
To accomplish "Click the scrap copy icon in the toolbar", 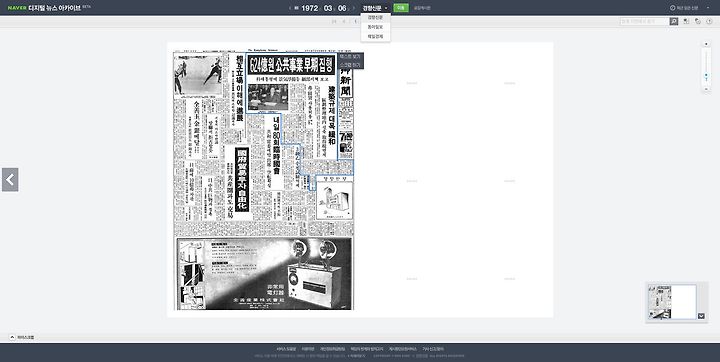I will click(698, 21).
